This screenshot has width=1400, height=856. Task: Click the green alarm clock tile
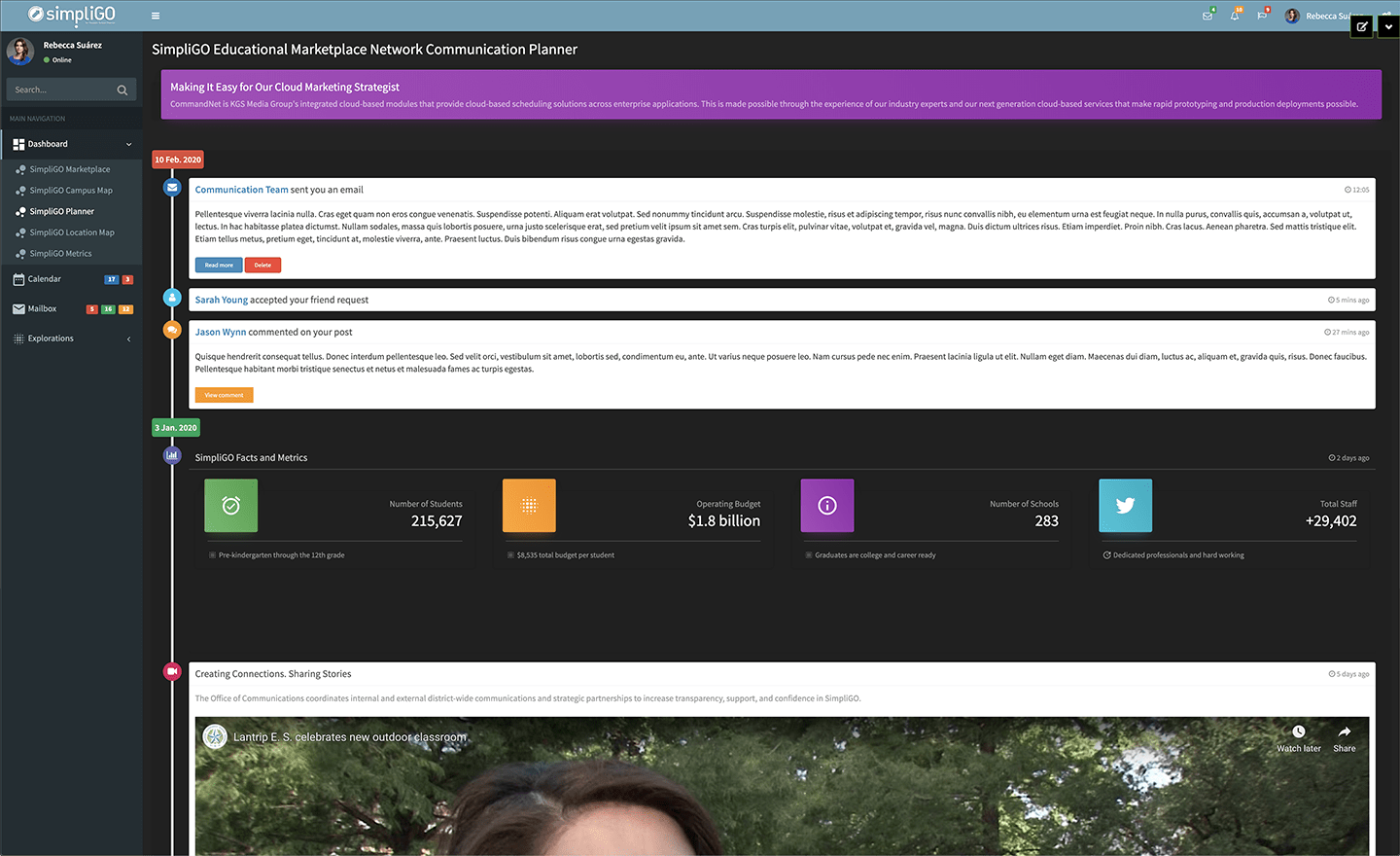(x=230, y=506)
